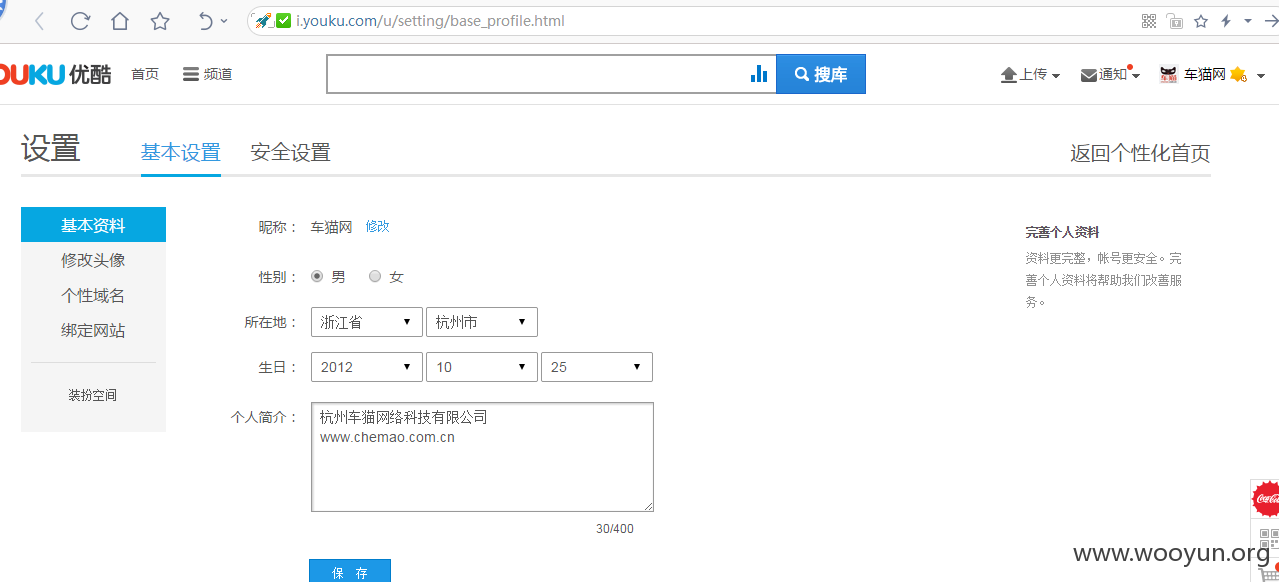
Task: Click the 30/400 character counter
Action: 615,529
